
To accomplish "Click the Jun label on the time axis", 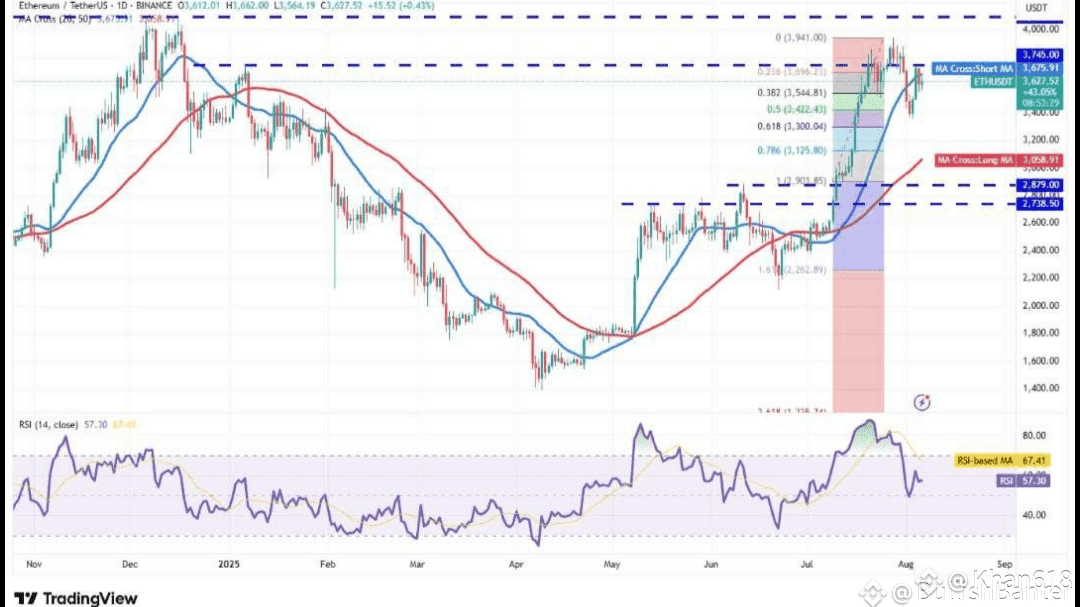I will point(711,564).
